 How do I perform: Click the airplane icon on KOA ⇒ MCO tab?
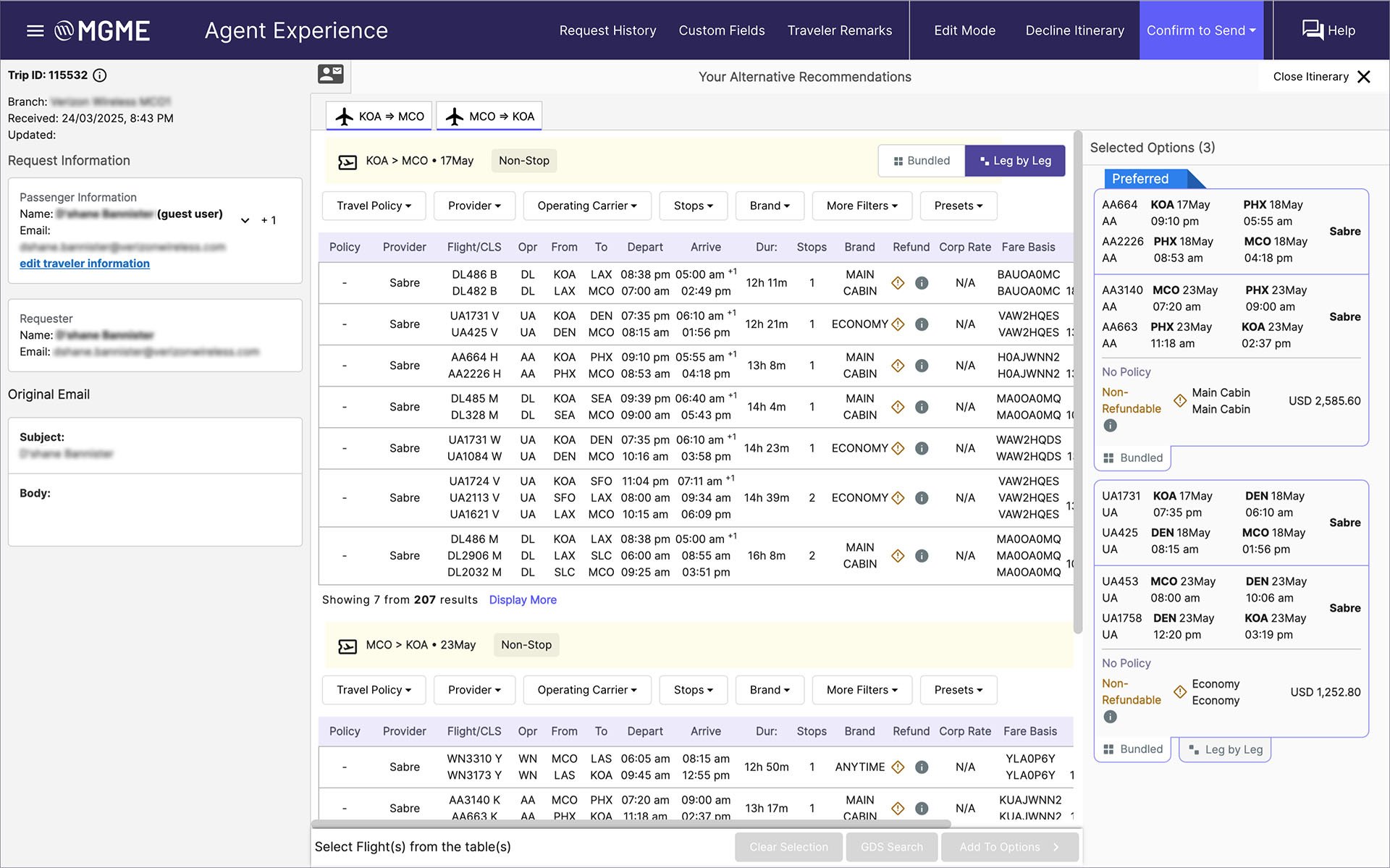pos(345,117)
